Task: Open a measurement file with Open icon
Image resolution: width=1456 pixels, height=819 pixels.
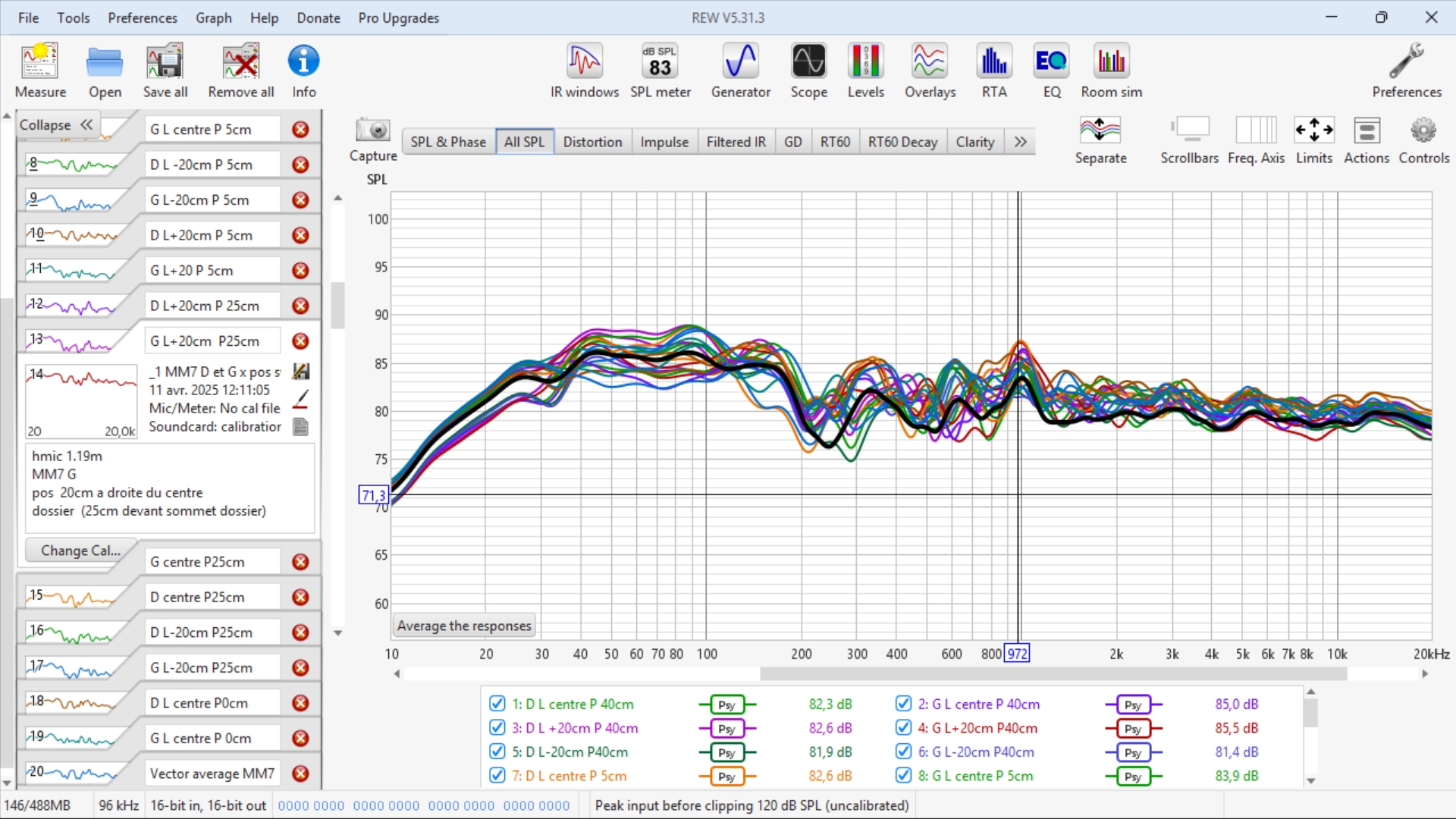Action: point(105,71)
